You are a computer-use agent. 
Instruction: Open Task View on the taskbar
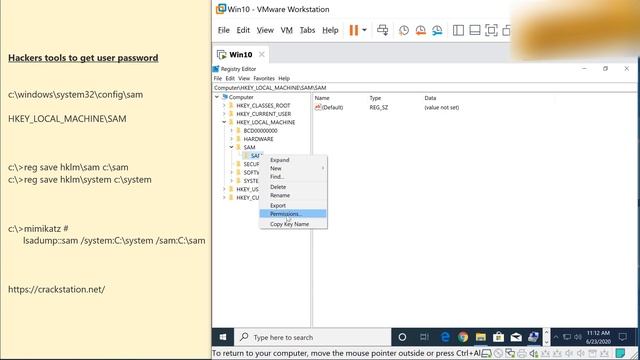pyautogui.click(x=424, y=337)
